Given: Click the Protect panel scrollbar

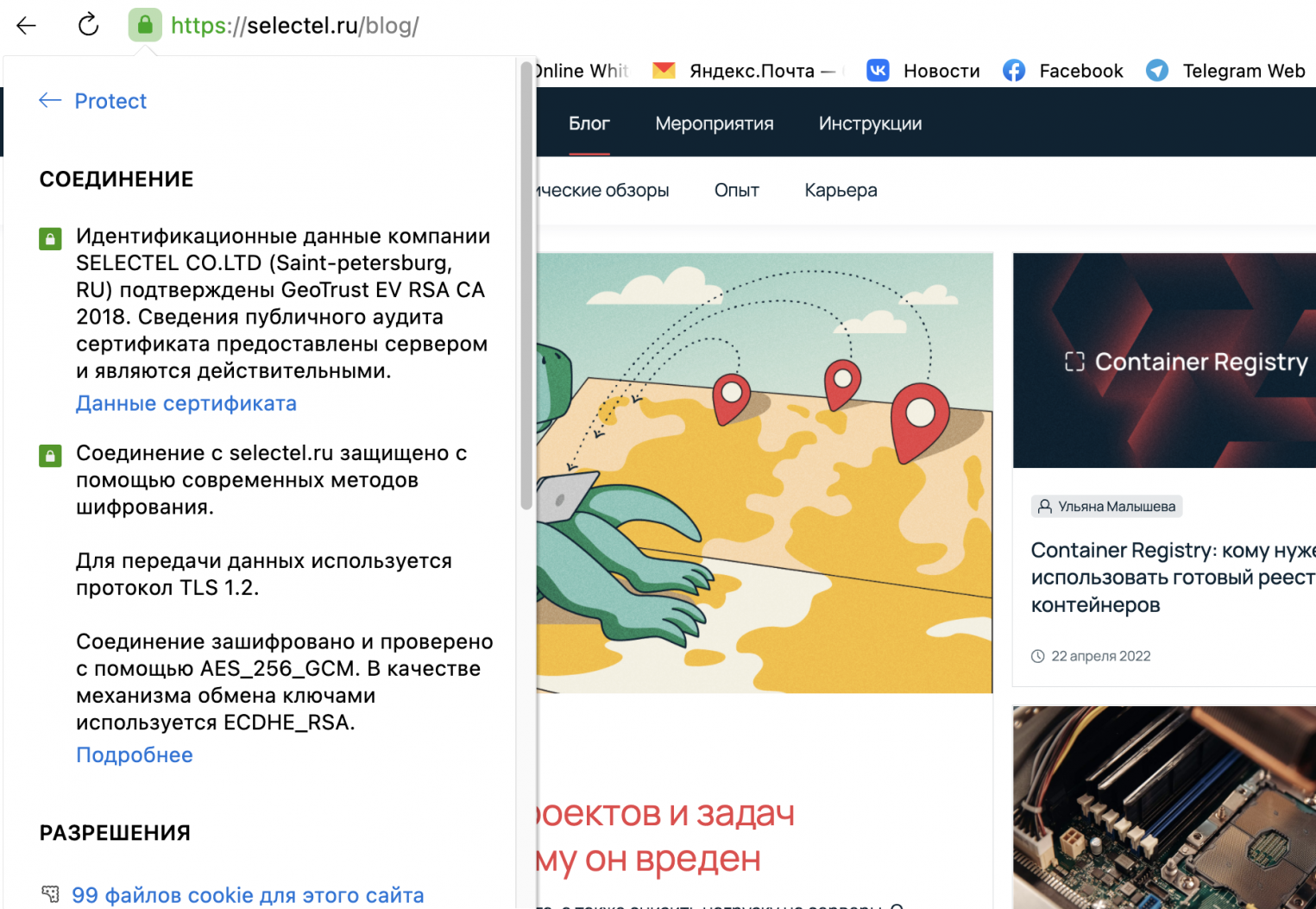Looking at the screenshot, I should tap(526, 285).
